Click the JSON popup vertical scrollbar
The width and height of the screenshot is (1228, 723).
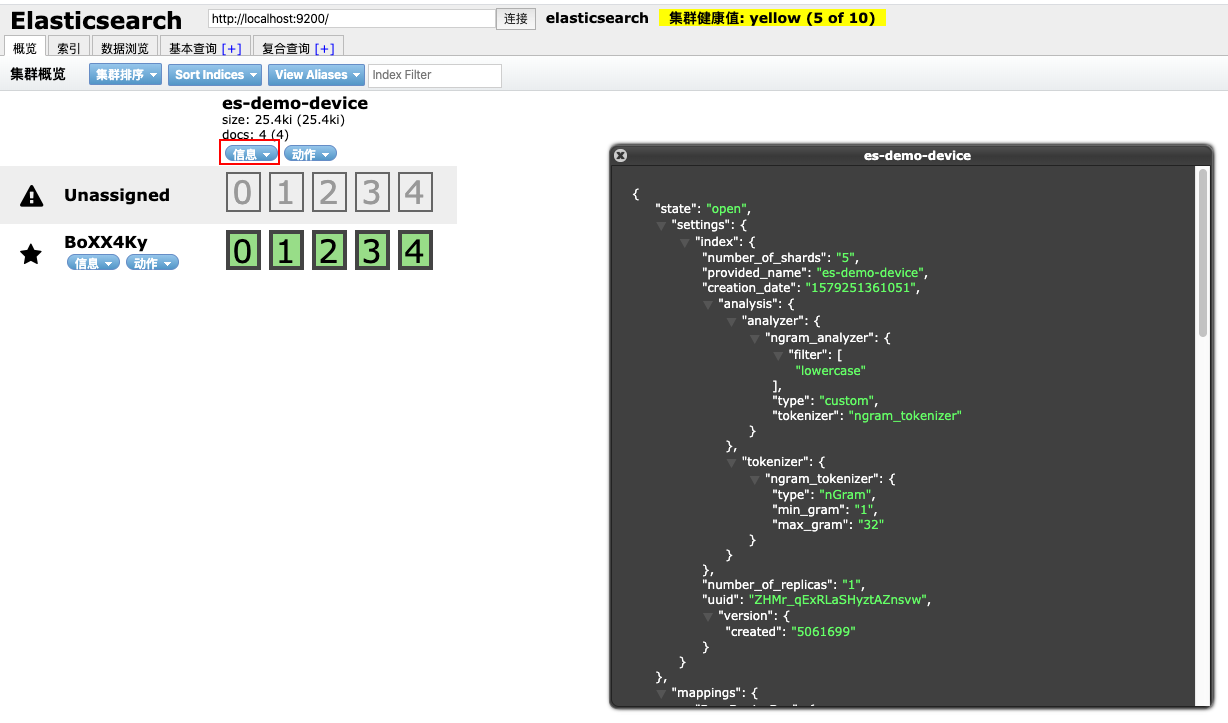click(x=1202, y=252)
